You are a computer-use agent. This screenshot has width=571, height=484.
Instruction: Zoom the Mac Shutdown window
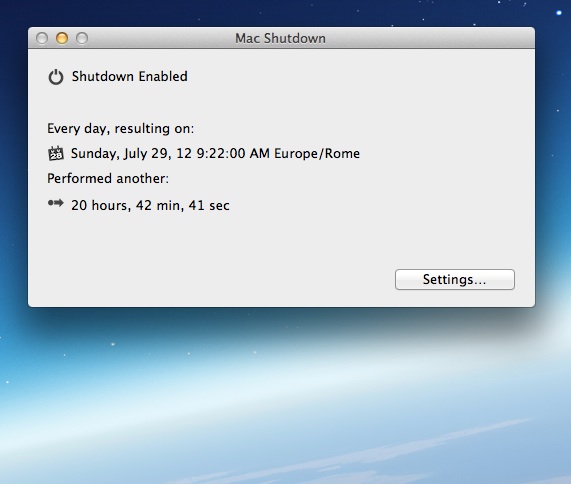click(x=82, y=38)
